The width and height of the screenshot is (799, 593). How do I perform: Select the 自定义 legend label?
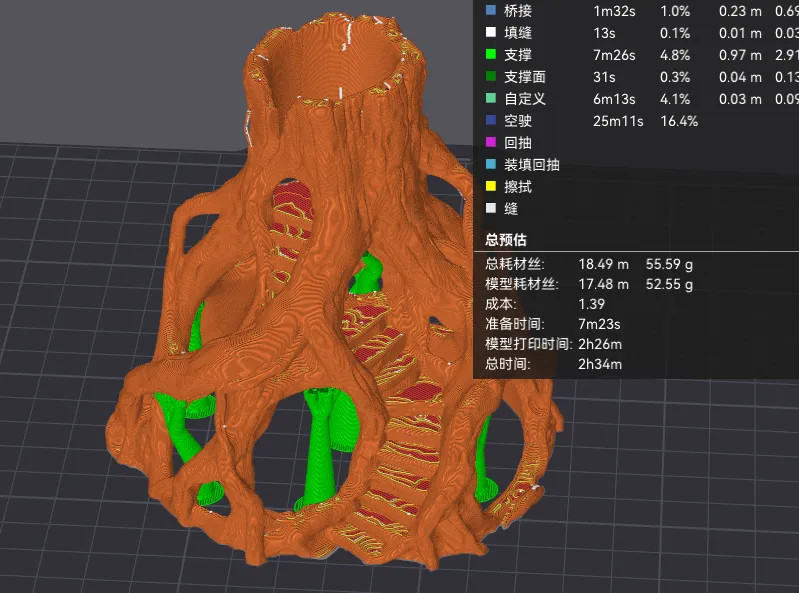point(525,98)
